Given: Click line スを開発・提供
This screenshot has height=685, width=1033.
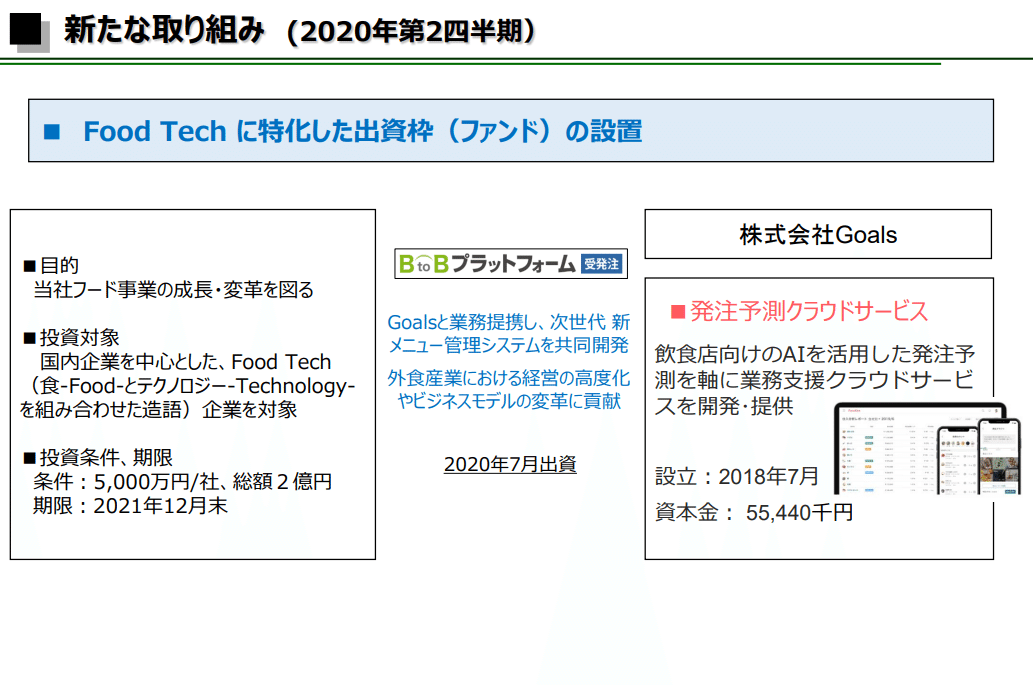Looking at the screenshot, I should point(723,406).
